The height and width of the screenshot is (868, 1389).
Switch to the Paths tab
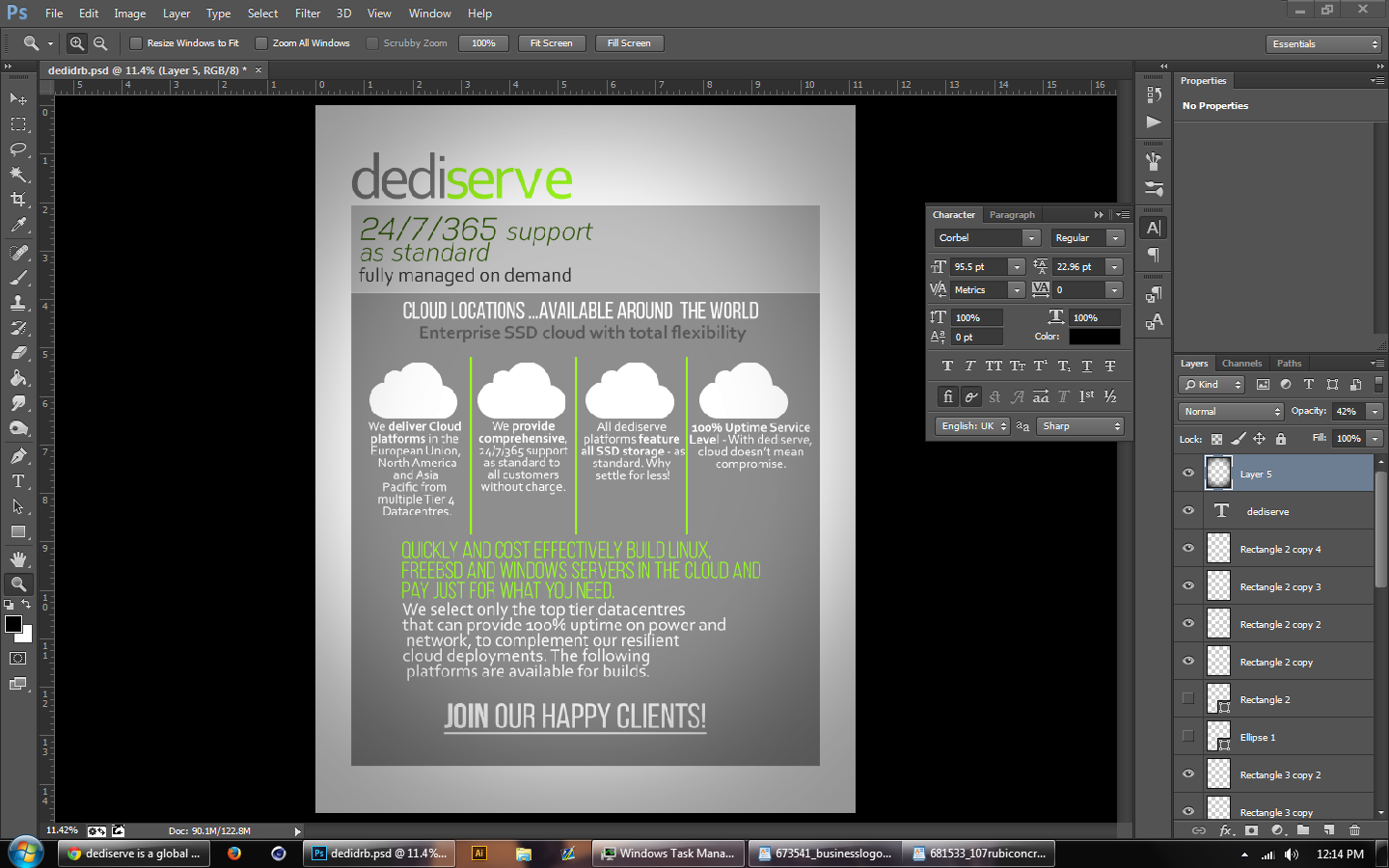click(x=1289, y=364)
